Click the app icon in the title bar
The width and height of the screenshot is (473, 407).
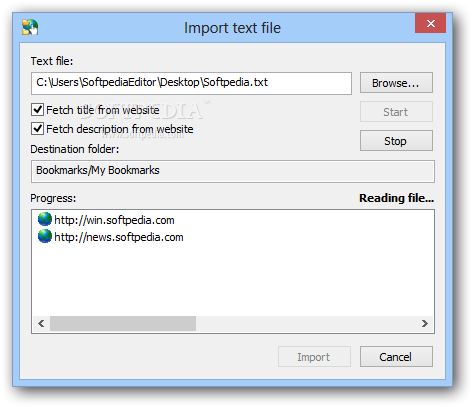pos(30,27)
